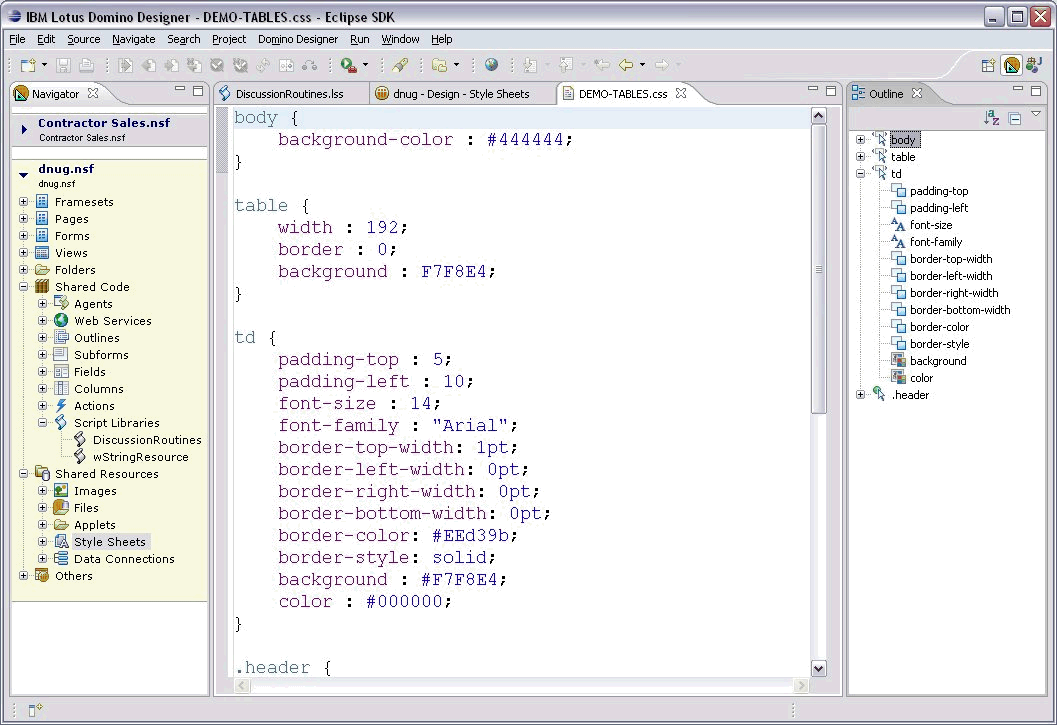Switch to the Domino Designer perspective icon
The image size is (1057, 725).
coord(1012,65)
